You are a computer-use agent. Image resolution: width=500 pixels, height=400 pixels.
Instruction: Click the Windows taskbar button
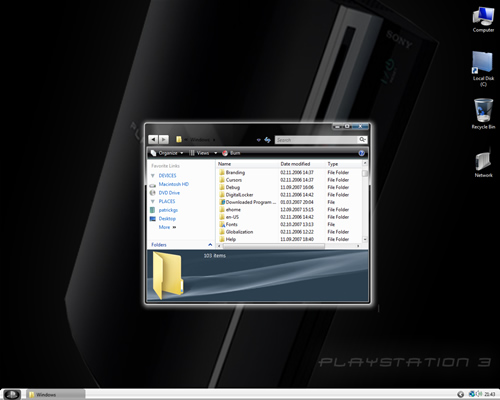click(55, 395)
